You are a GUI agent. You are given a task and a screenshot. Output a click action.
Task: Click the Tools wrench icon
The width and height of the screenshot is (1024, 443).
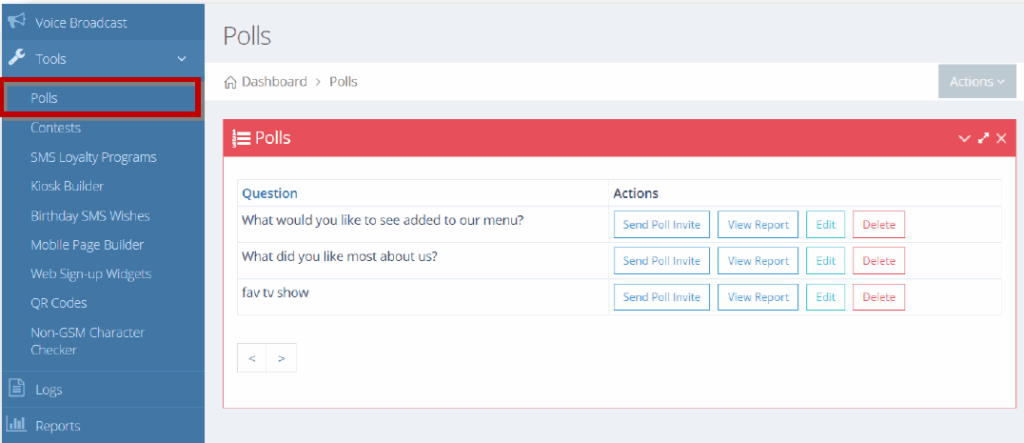pos(16,57)
